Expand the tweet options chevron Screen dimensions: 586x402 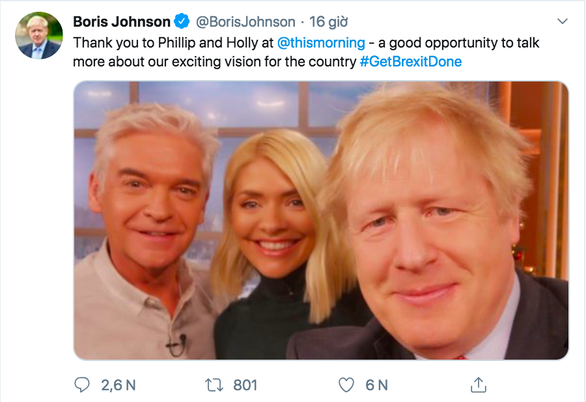562,21
